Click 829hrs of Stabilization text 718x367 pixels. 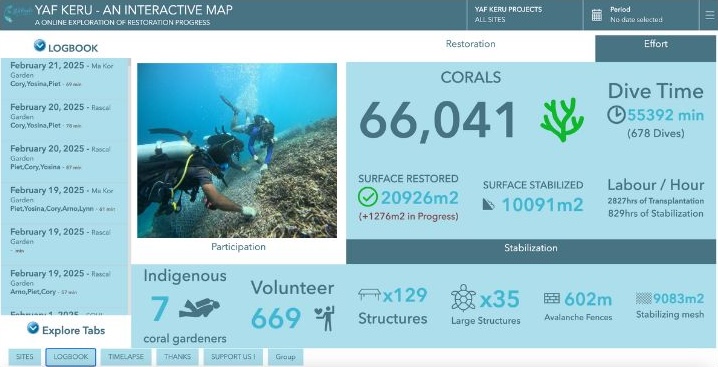point(656,214)
